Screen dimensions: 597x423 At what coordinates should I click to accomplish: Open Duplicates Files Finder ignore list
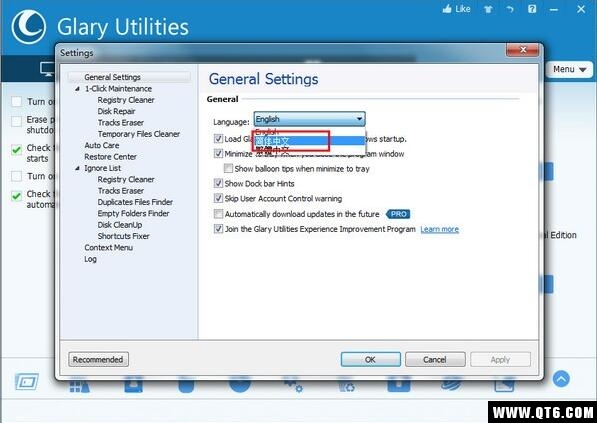[x=135, y=202]
